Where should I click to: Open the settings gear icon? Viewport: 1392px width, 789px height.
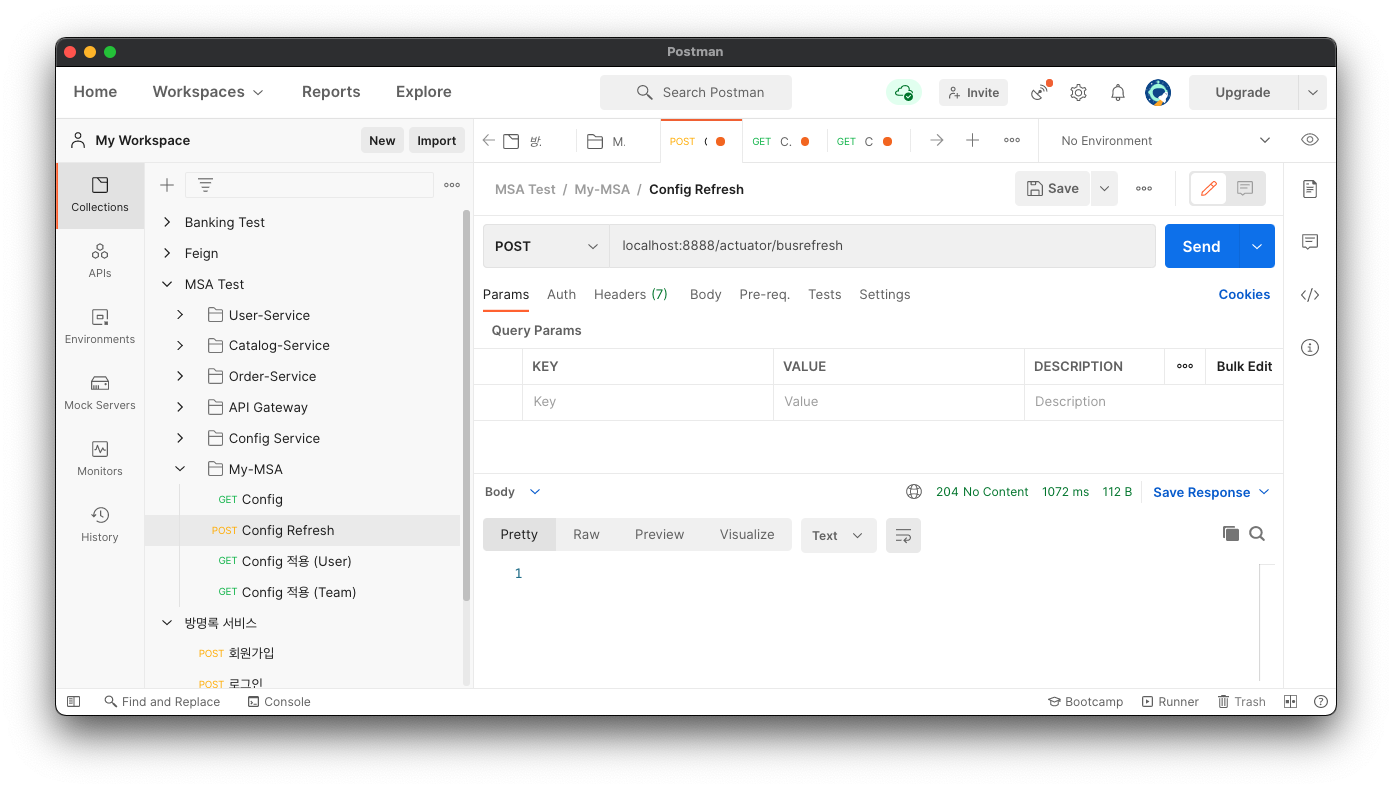pyautogui.click(x=1078, y=92)
